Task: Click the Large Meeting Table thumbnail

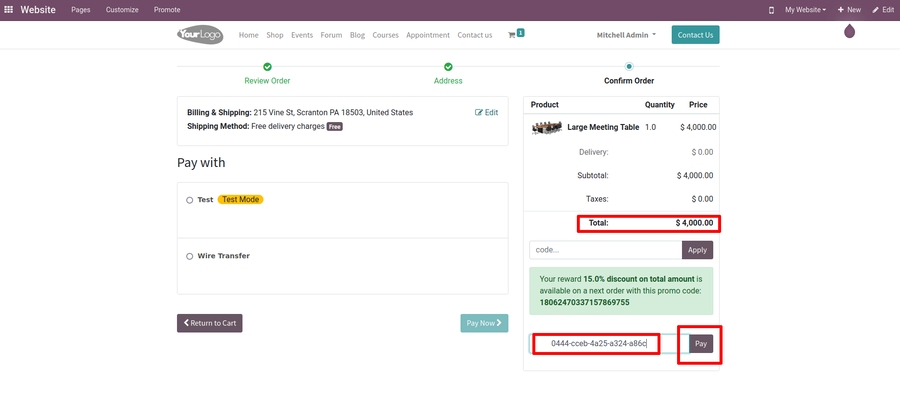Action: tap(547, 127)
